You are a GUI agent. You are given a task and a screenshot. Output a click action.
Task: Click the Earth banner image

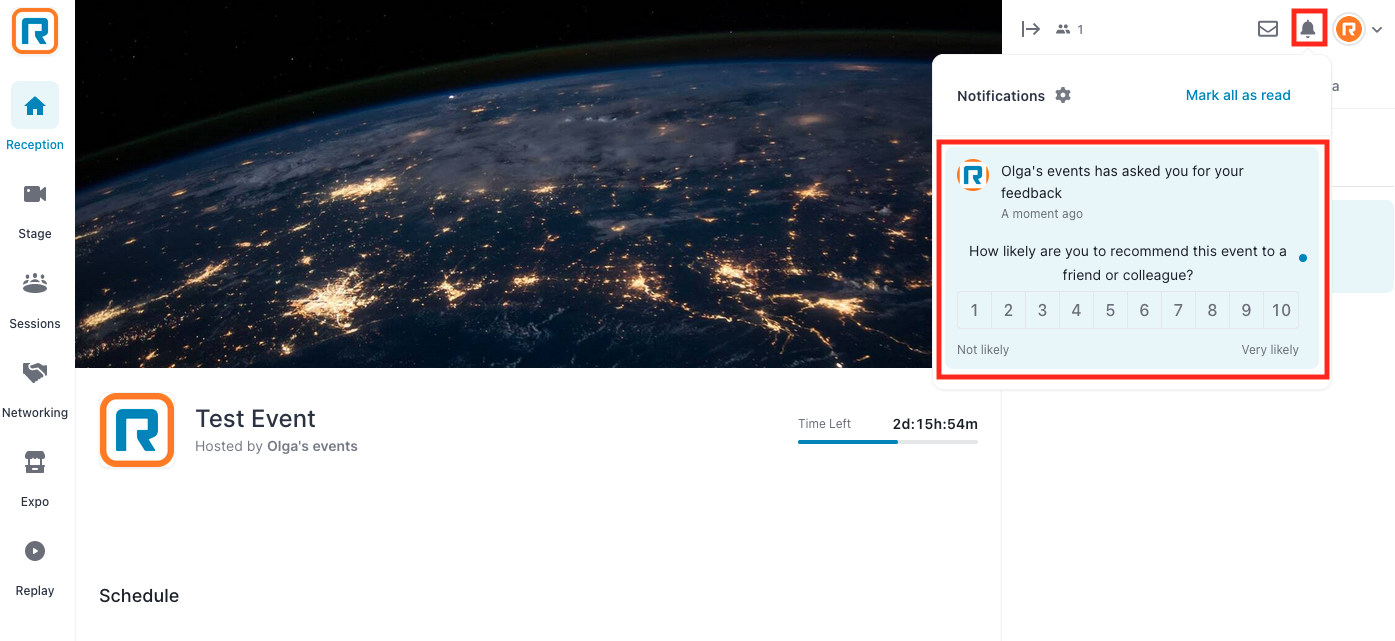coord(538,184)
